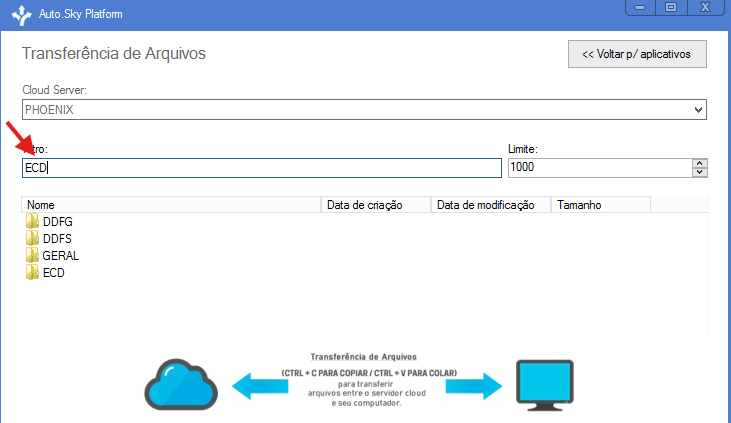Select the DDFG folder name
The height and width of the screenshot is (423, 731).
58,222
